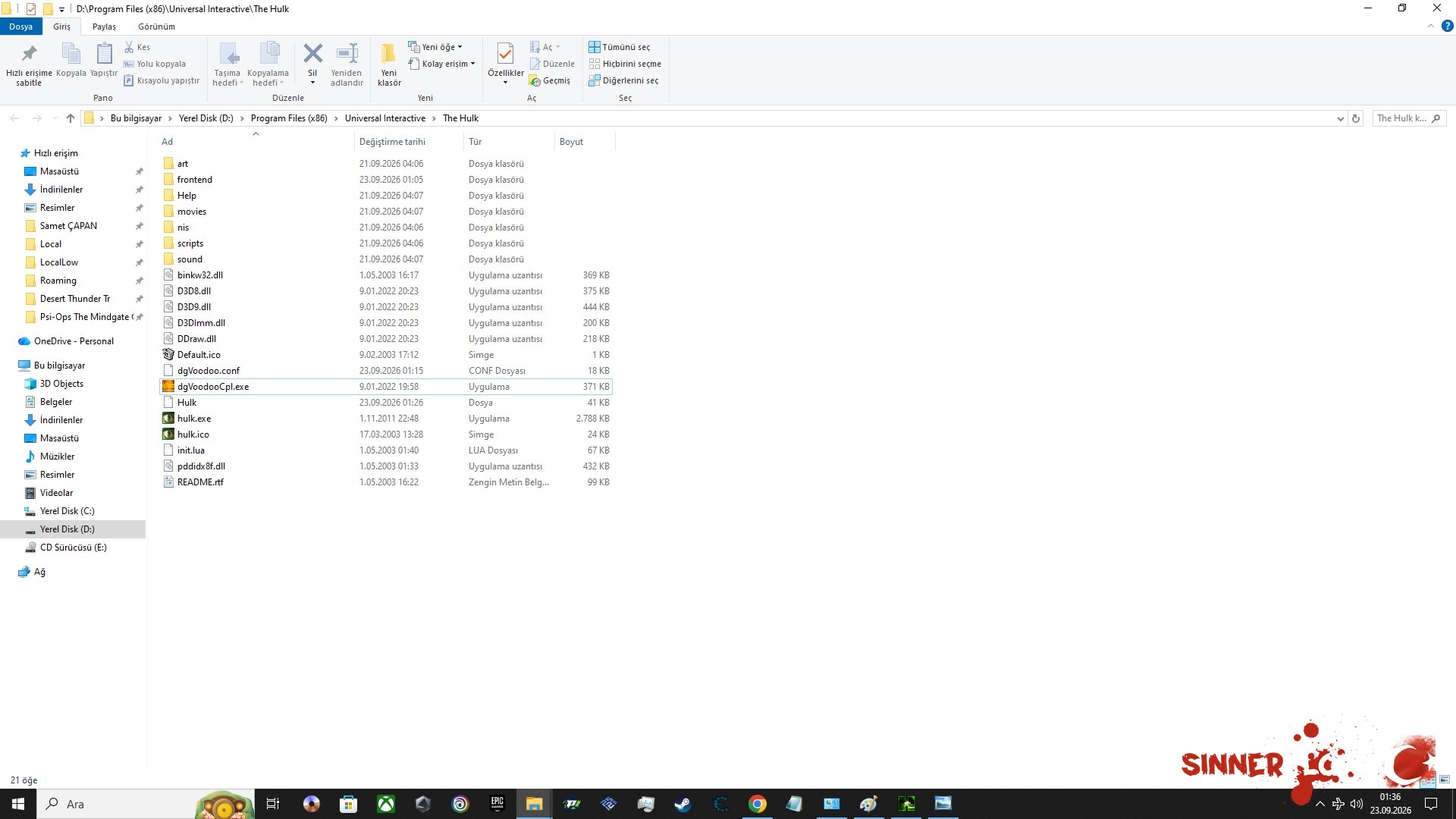
Task: Switch to the Görünüm ribbon tab
Action: click(x=156, y=27)
